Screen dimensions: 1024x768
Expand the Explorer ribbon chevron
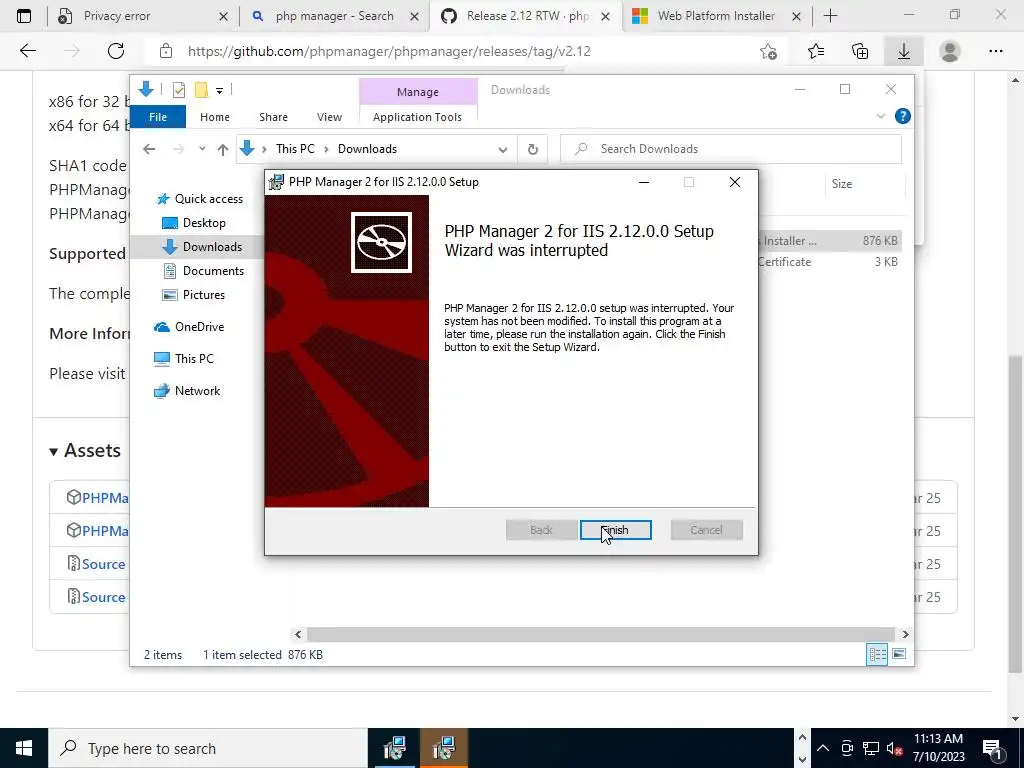[x=880, y=116]
